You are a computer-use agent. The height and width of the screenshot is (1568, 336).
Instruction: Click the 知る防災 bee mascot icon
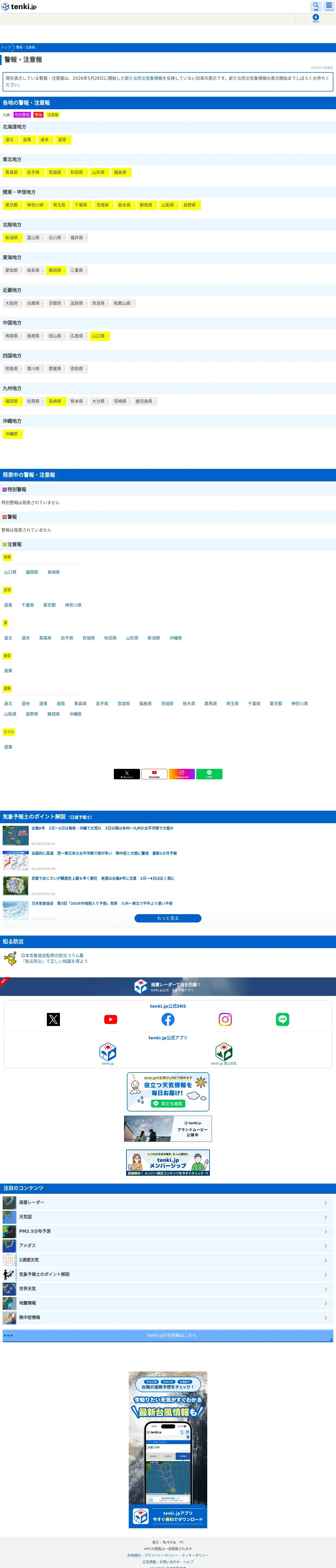pyautogui.click(x=10, y=959)
